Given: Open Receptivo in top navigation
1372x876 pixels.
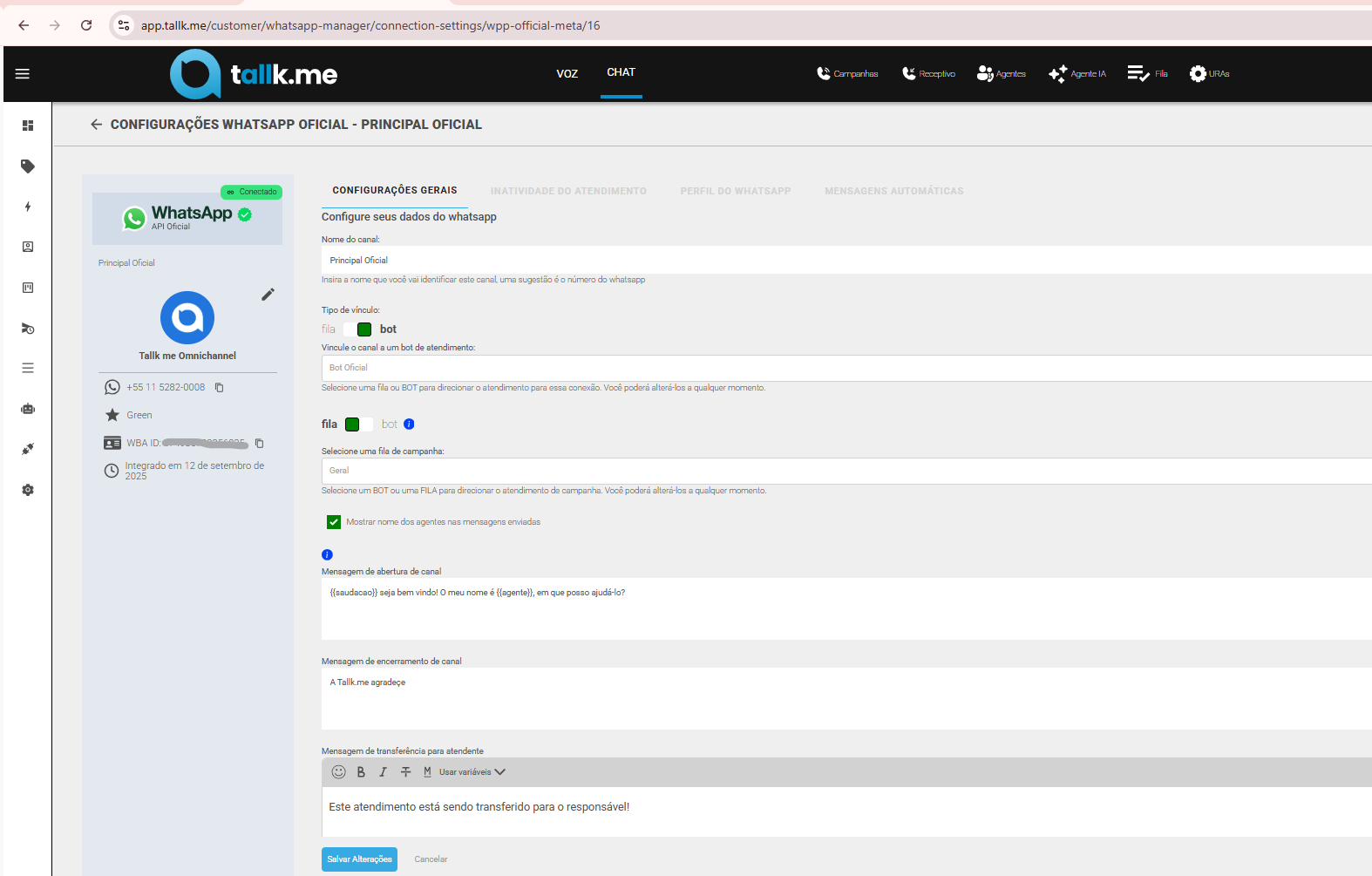Looking at the screenshot, I should click(928, 74).
